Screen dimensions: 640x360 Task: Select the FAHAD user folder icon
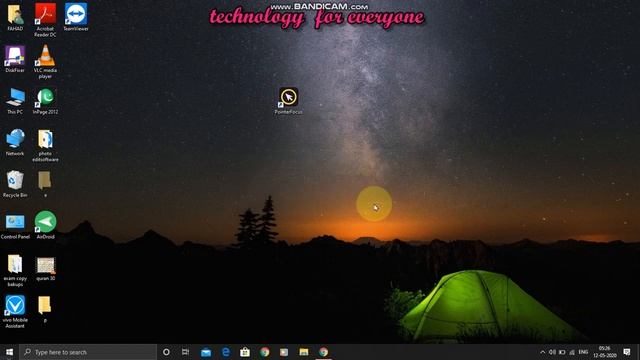tap(15, 17)
